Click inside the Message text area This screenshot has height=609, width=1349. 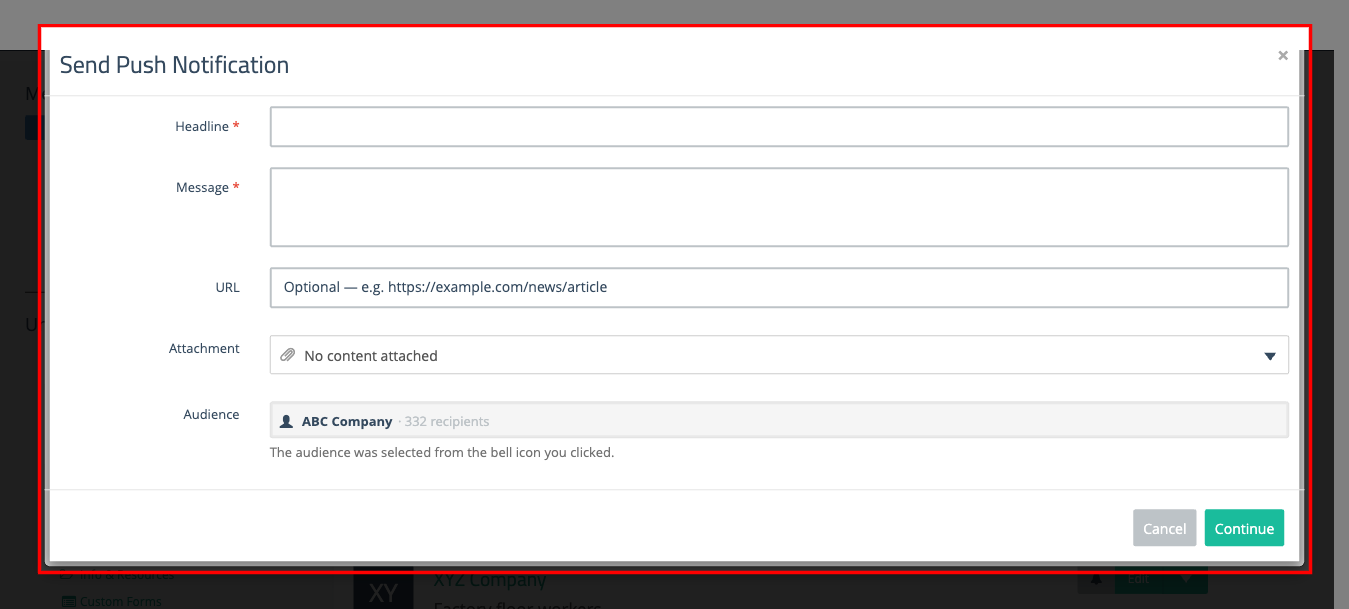click(x=778, y=207)
